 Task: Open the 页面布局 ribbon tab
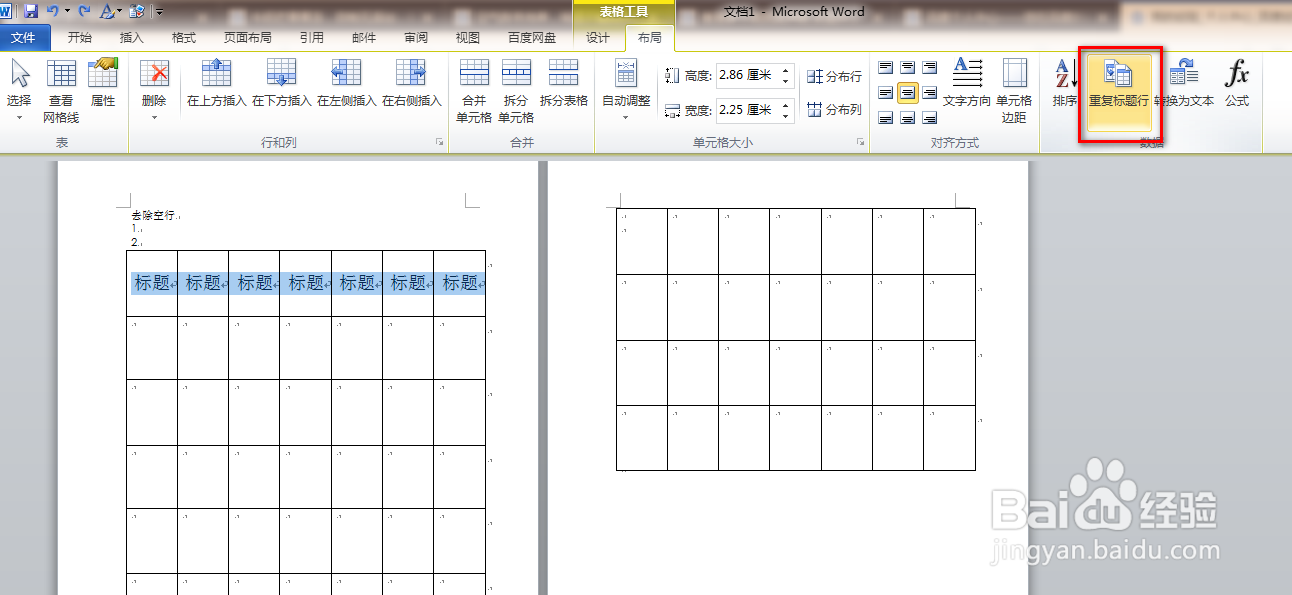[248, 38]
